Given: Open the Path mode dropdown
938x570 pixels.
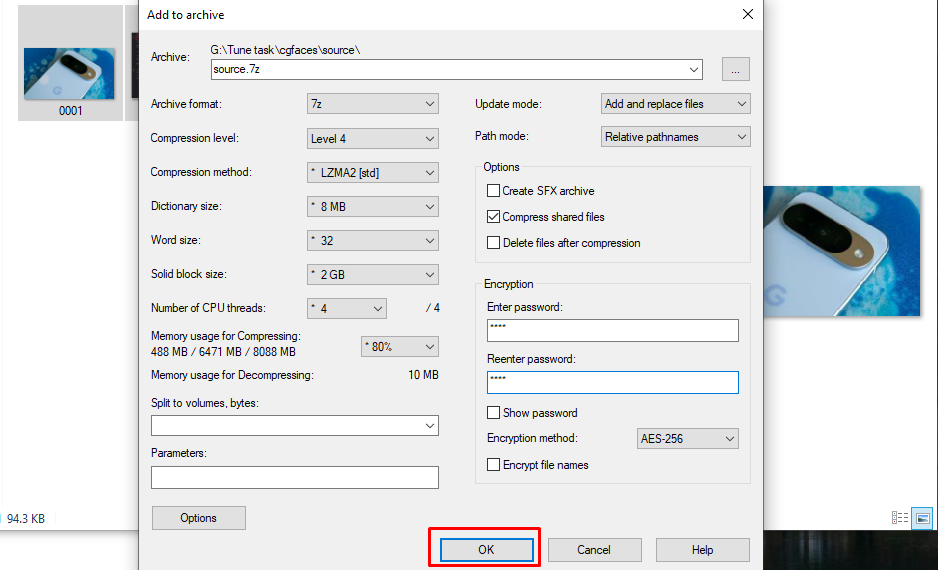Looking at the screenshot, I should (x=675, y=137).
